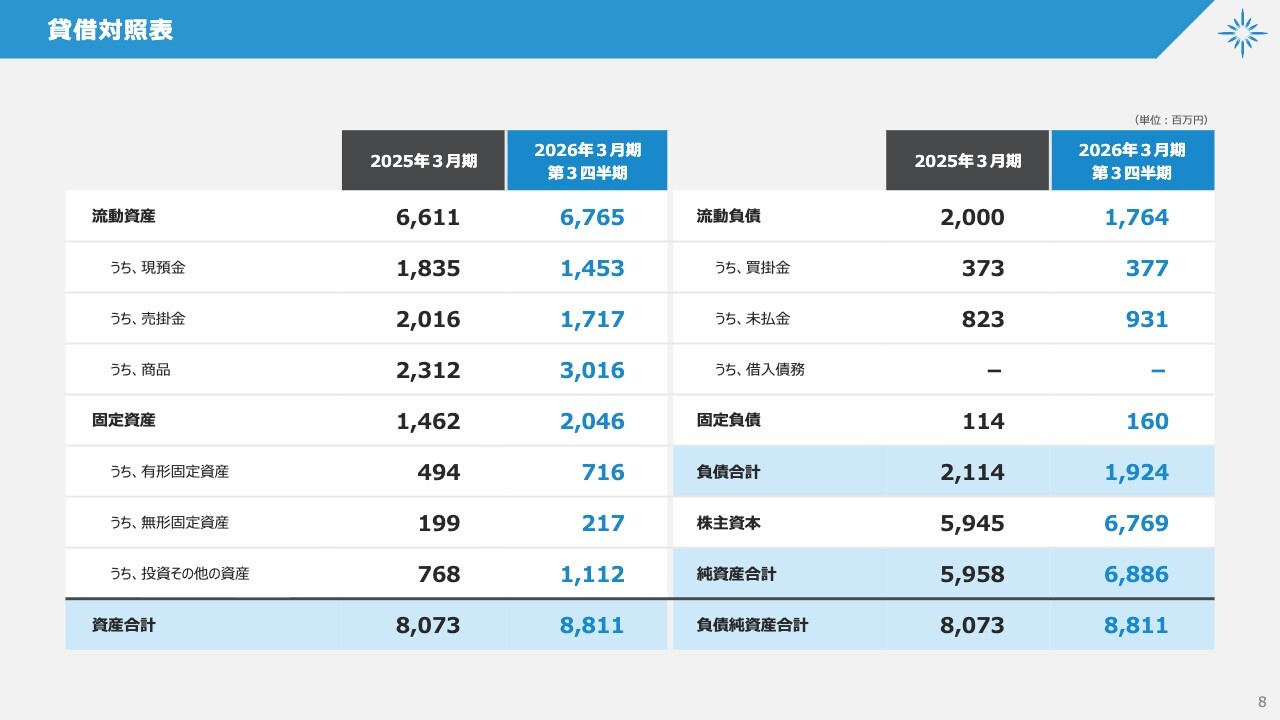This screenshot has width=1280, height=720.
Task: Click the 貸借対照表 slide title
Action: 110,30
